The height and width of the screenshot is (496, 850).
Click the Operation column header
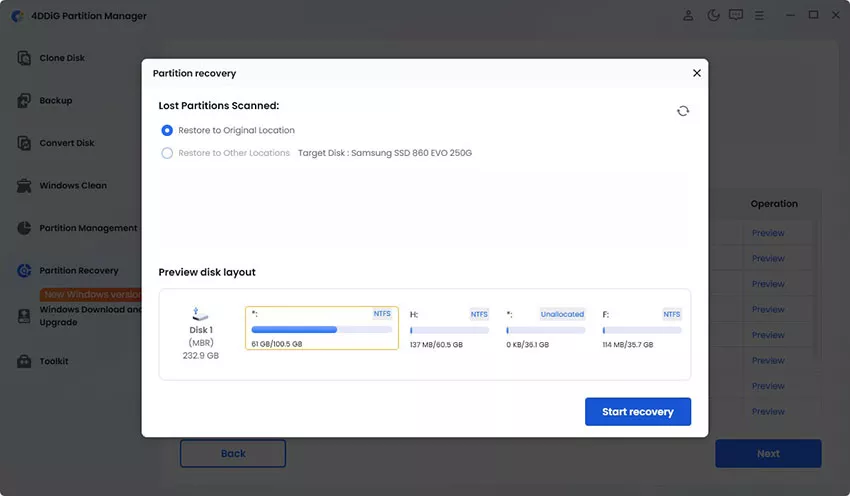tap(774, 204)
